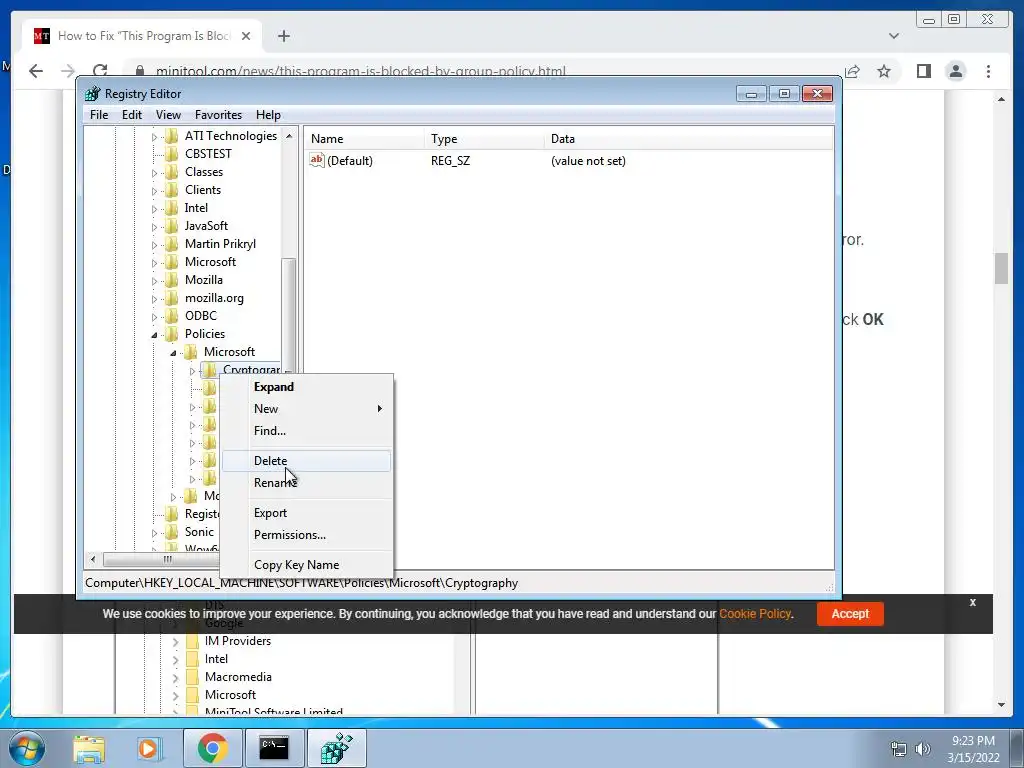Image resolution: width=1024 pixels, height=768 pixels.
Task: Expand the Mozilla registry key
Action: click(155, 281)
